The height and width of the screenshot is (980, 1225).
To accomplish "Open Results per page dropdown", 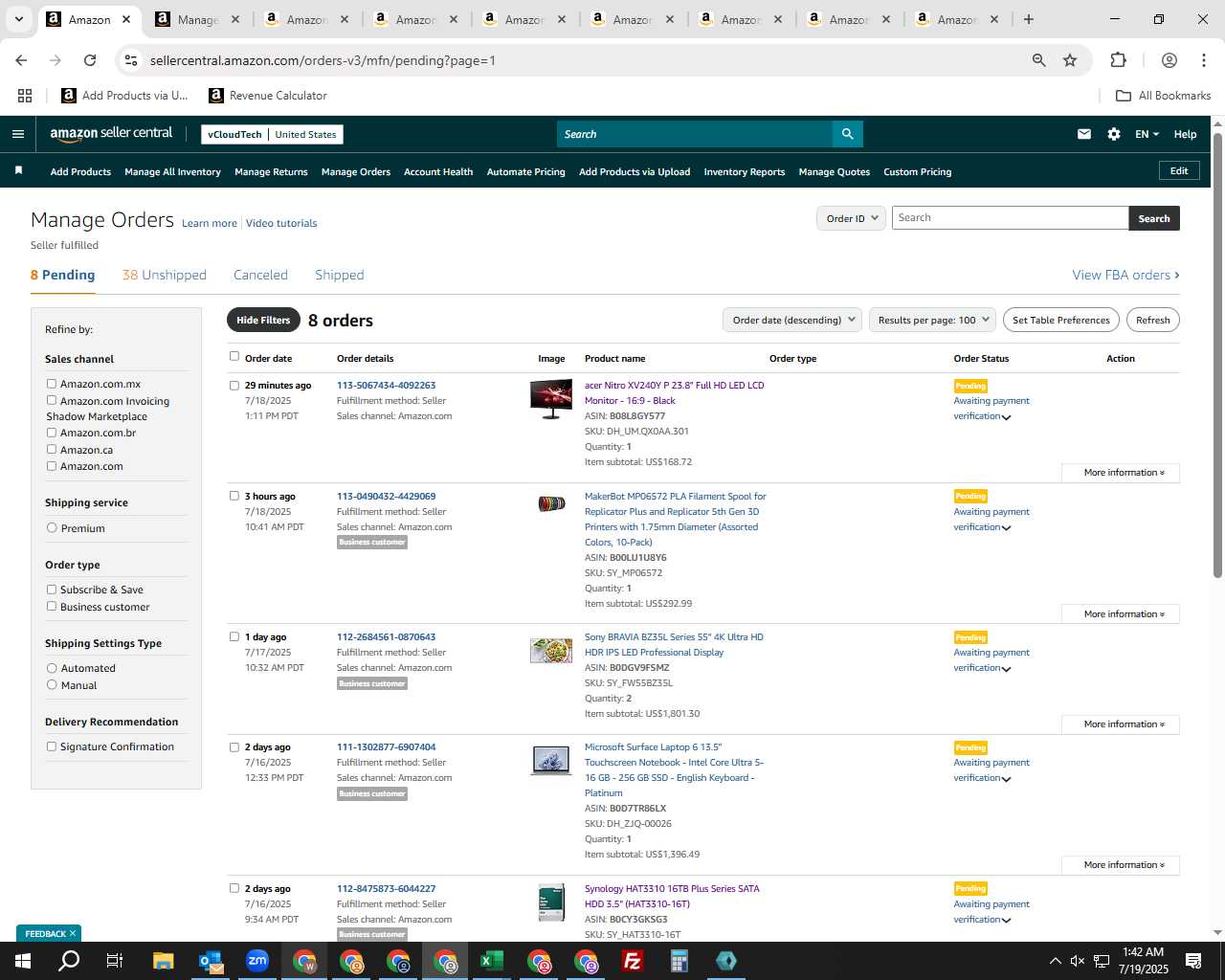I will click(932, 320).
